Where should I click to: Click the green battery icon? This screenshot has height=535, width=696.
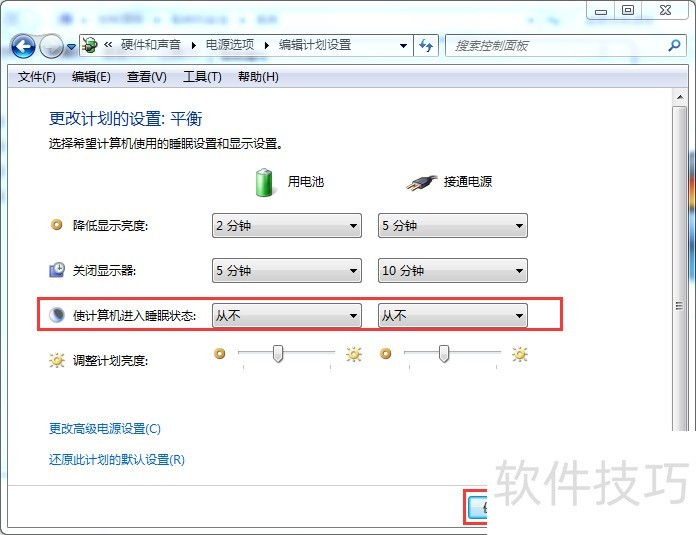pyautogui.click(x=264, y=182)
